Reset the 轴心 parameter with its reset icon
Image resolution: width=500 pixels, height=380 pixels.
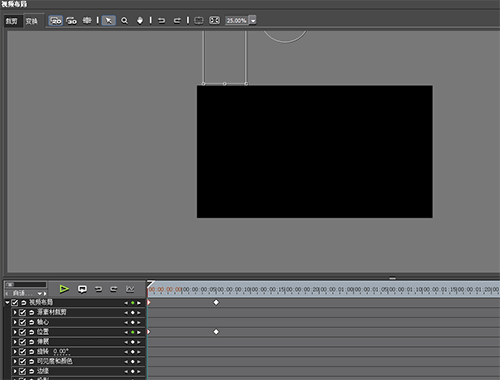(x=31, y=322)
